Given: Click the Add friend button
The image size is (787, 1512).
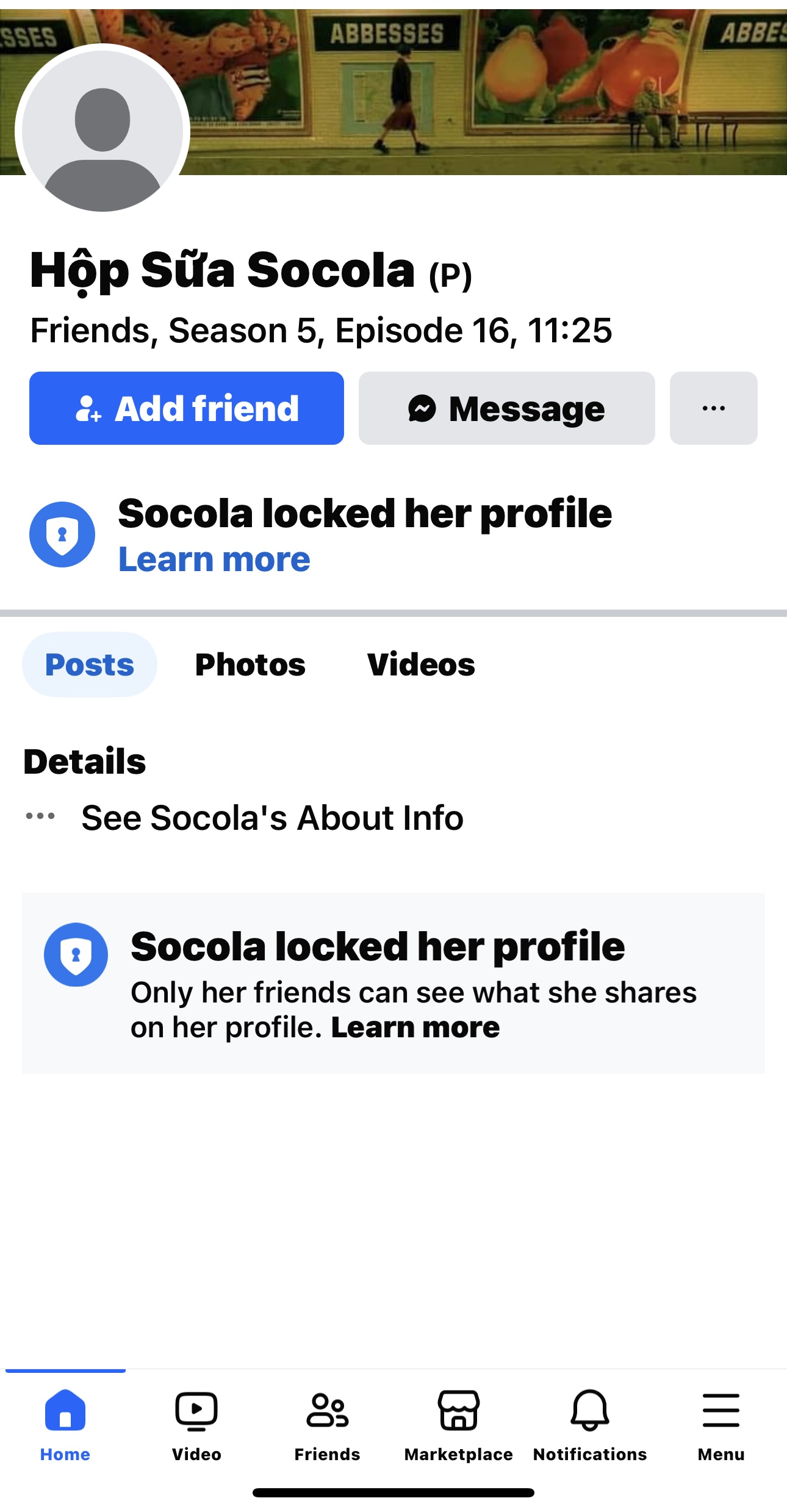Looking at the screenshot, I should [187, 408].
